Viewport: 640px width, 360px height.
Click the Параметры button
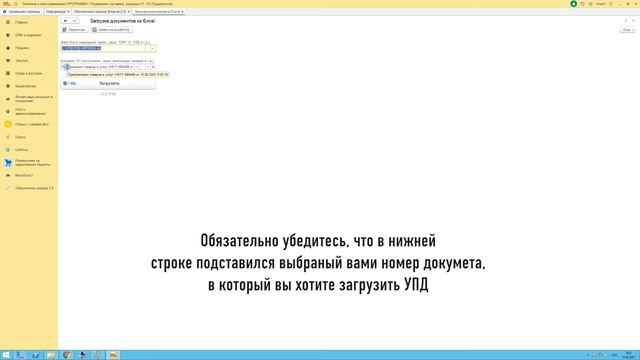click(74, 30)
